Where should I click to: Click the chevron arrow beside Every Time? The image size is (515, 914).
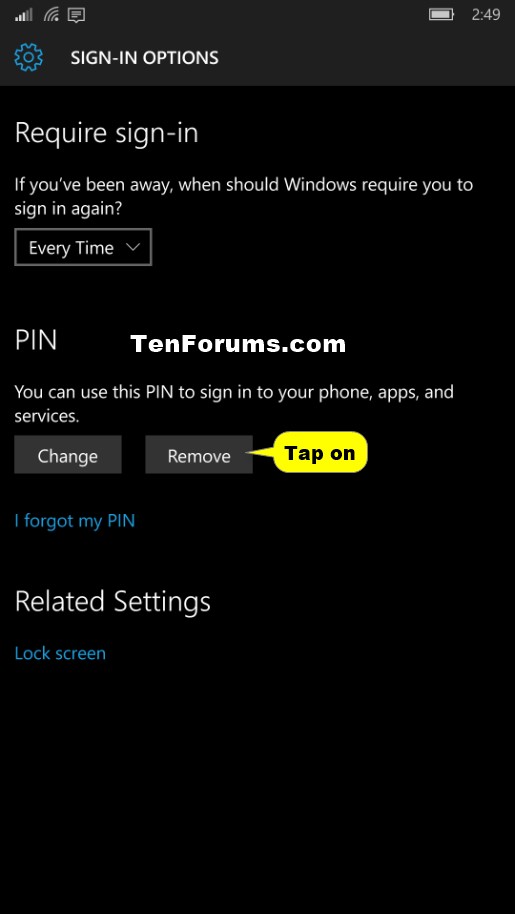tap(132, 247)
